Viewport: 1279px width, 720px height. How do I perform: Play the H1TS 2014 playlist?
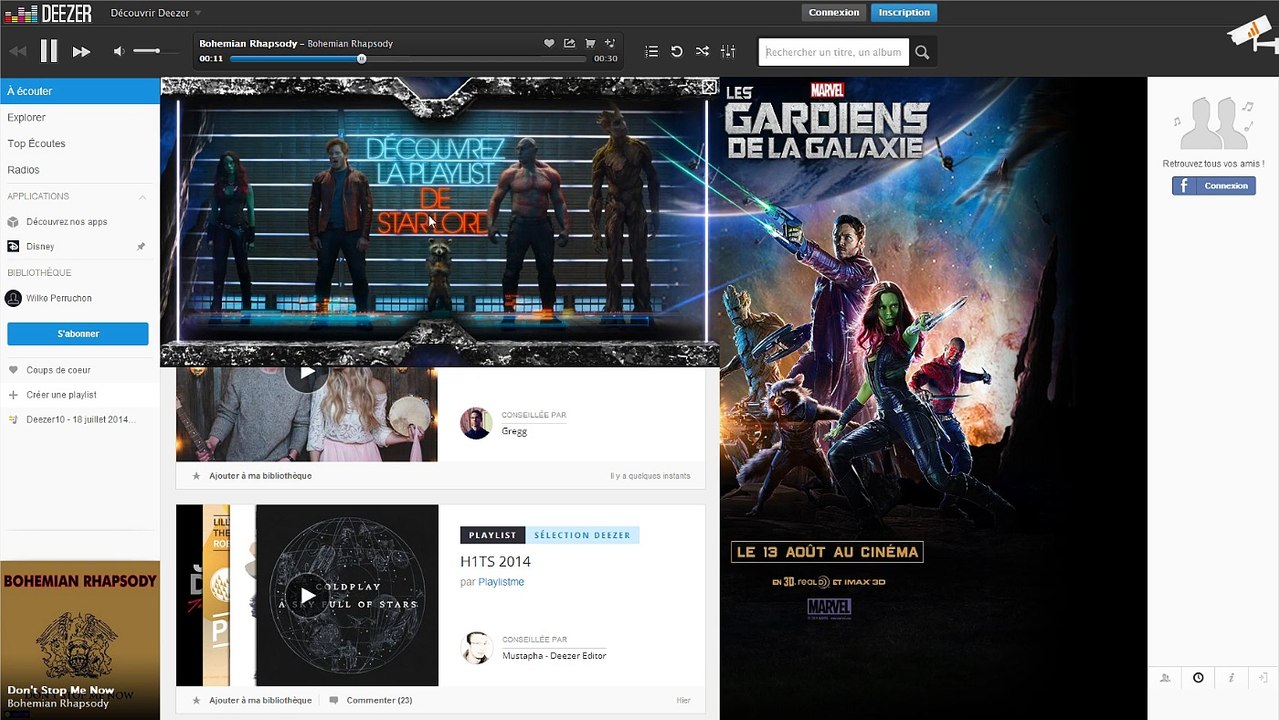[307, 595]
